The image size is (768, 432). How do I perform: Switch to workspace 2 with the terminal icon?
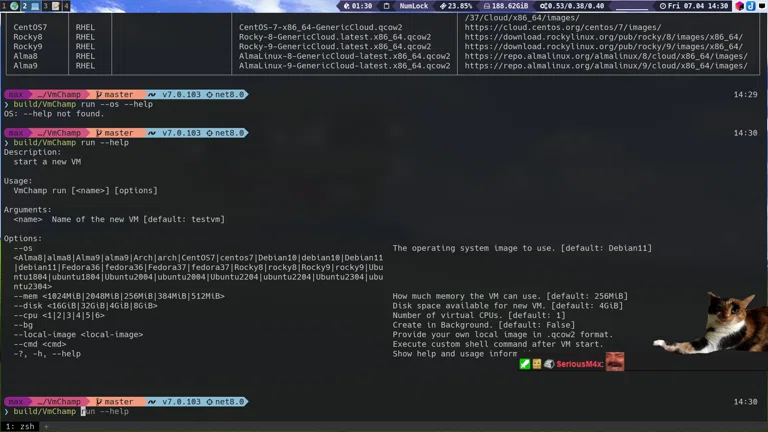pos(30,6)
